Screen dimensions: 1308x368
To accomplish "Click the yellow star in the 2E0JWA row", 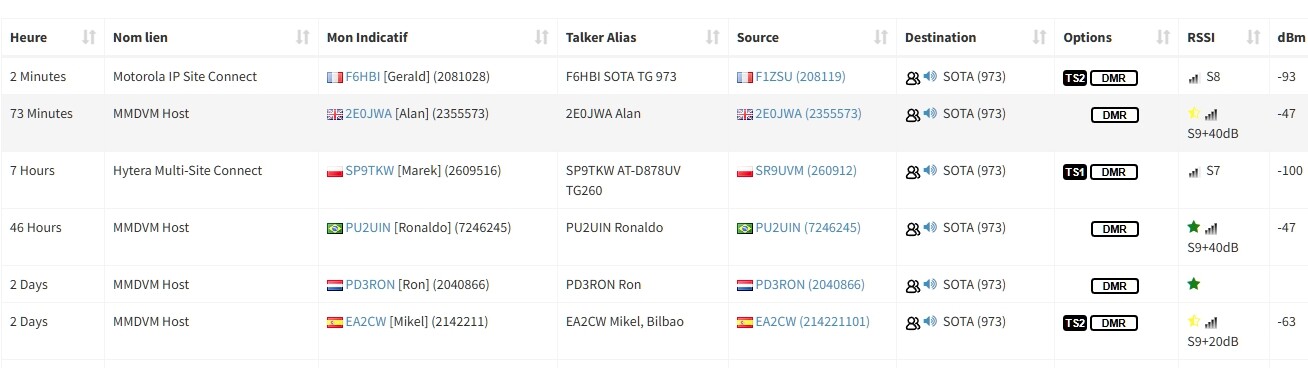I will click(x=1193, y=114).
